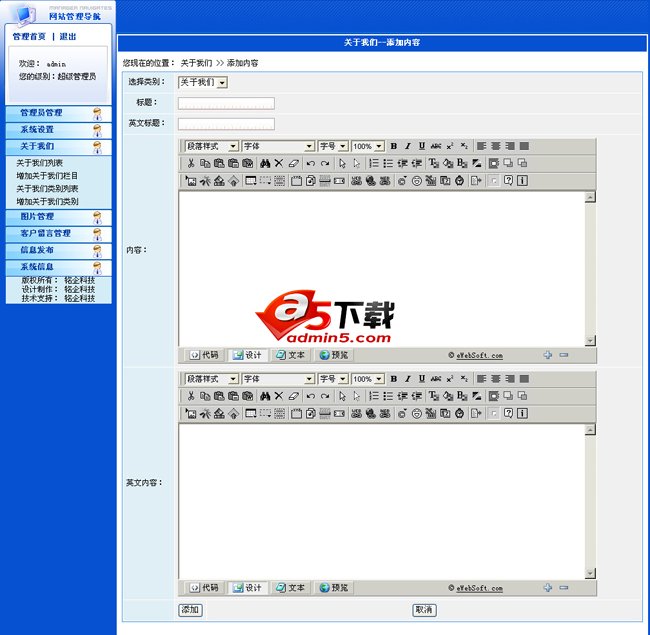The width and height of the screenshot is (650, 635).
Task: Click Delete X icon in 内容 editor toolbar
Action: 279,163
